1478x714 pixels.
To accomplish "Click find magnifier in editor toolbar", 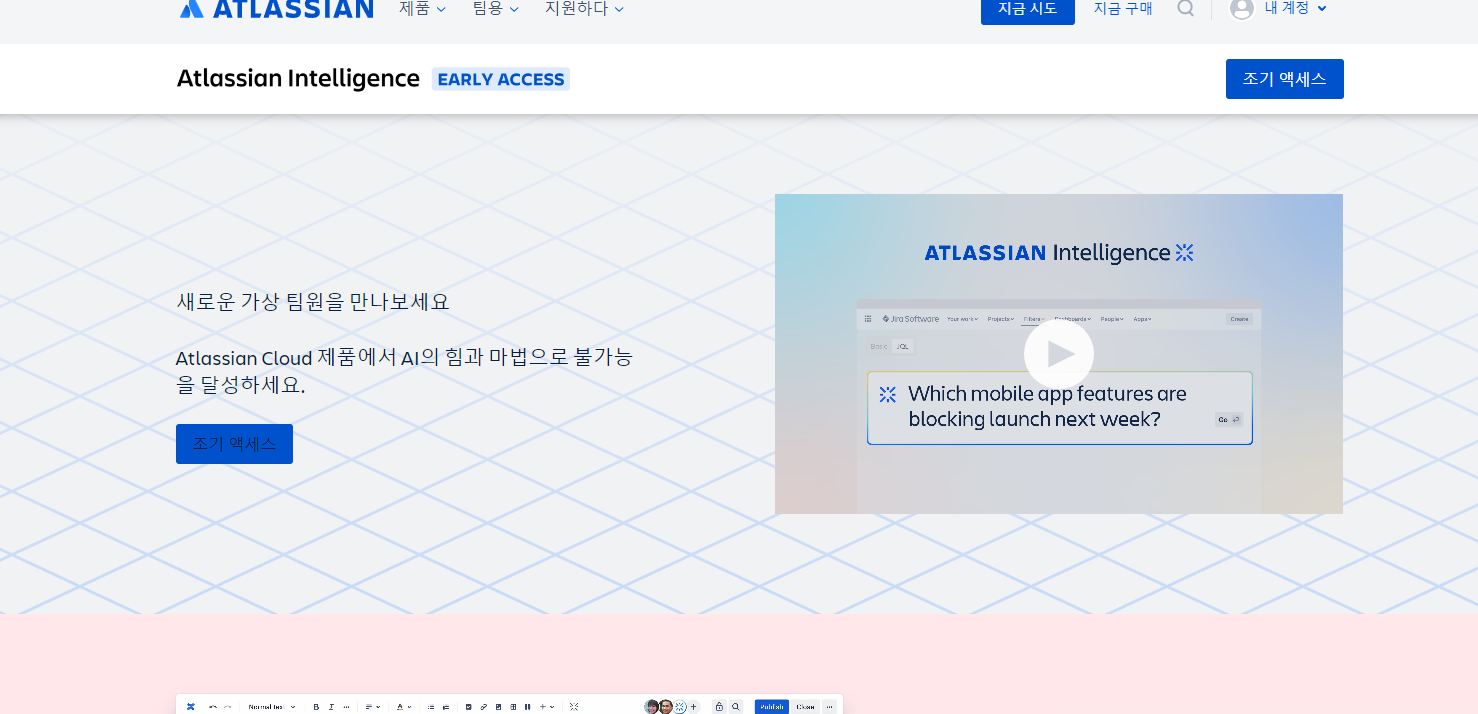I will [x=736, y=707].
